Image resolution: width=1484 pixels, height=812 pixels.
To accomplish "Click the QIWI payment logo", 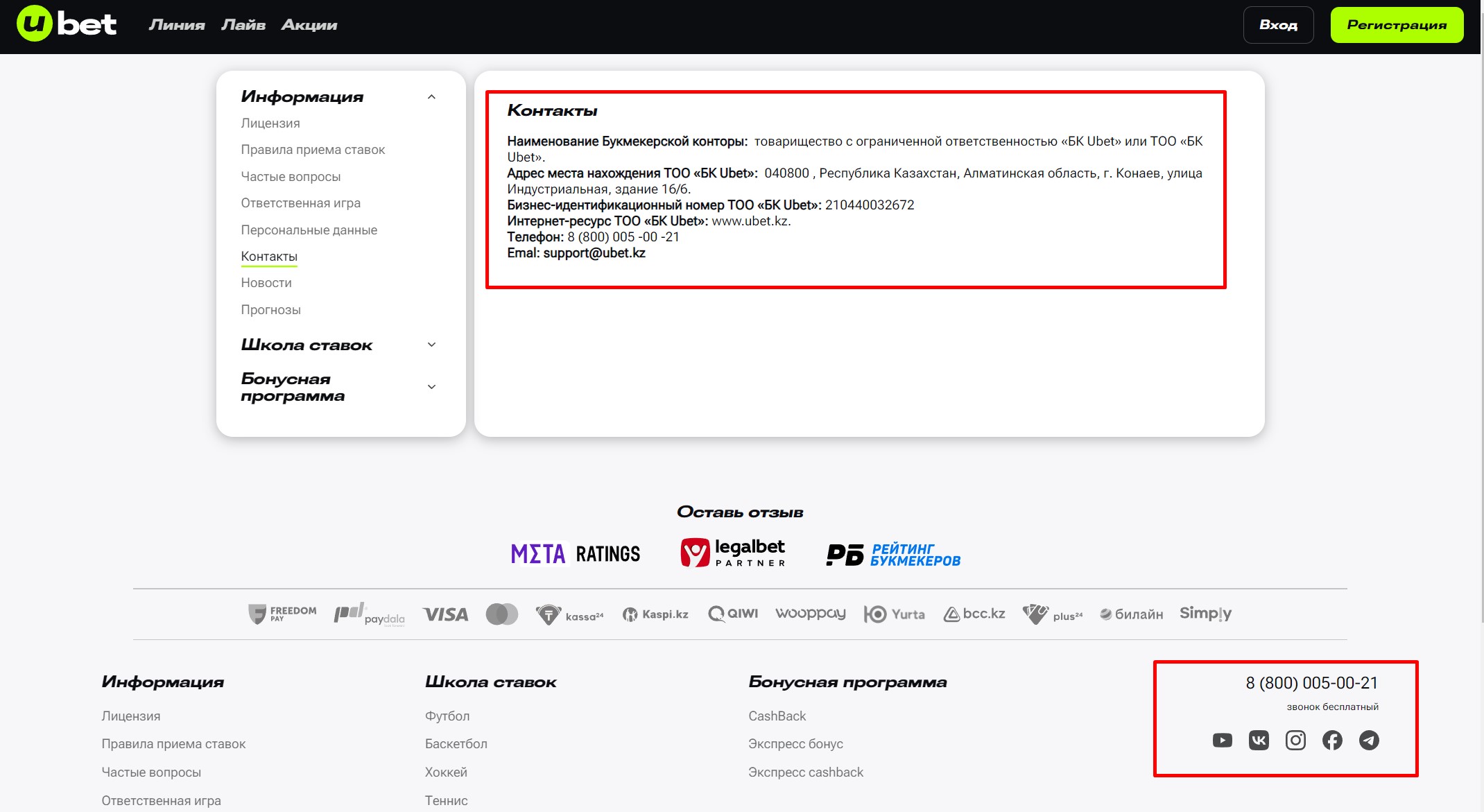I will (733, 614).
